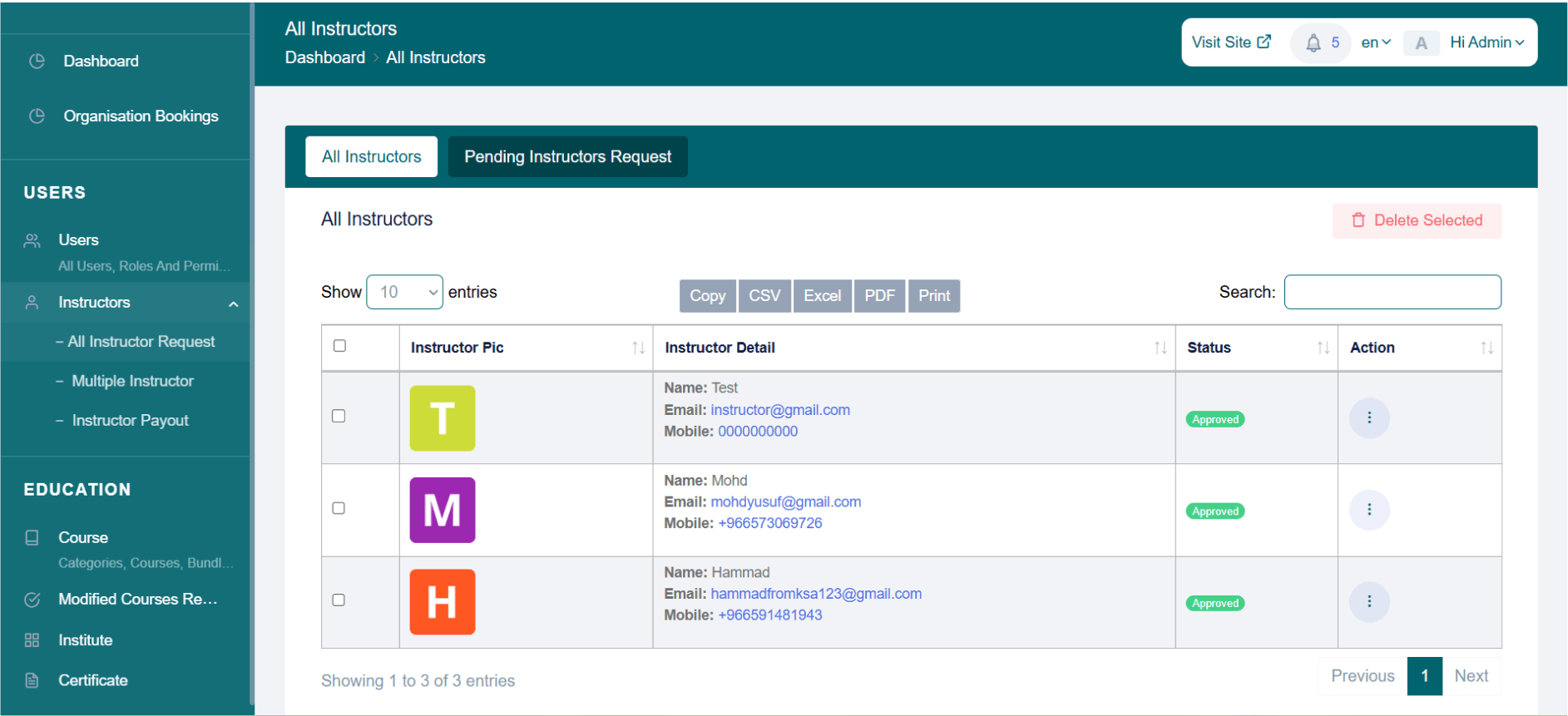Open the en language dropdown
The image size is (1568, 716).
click(1376, 42)
